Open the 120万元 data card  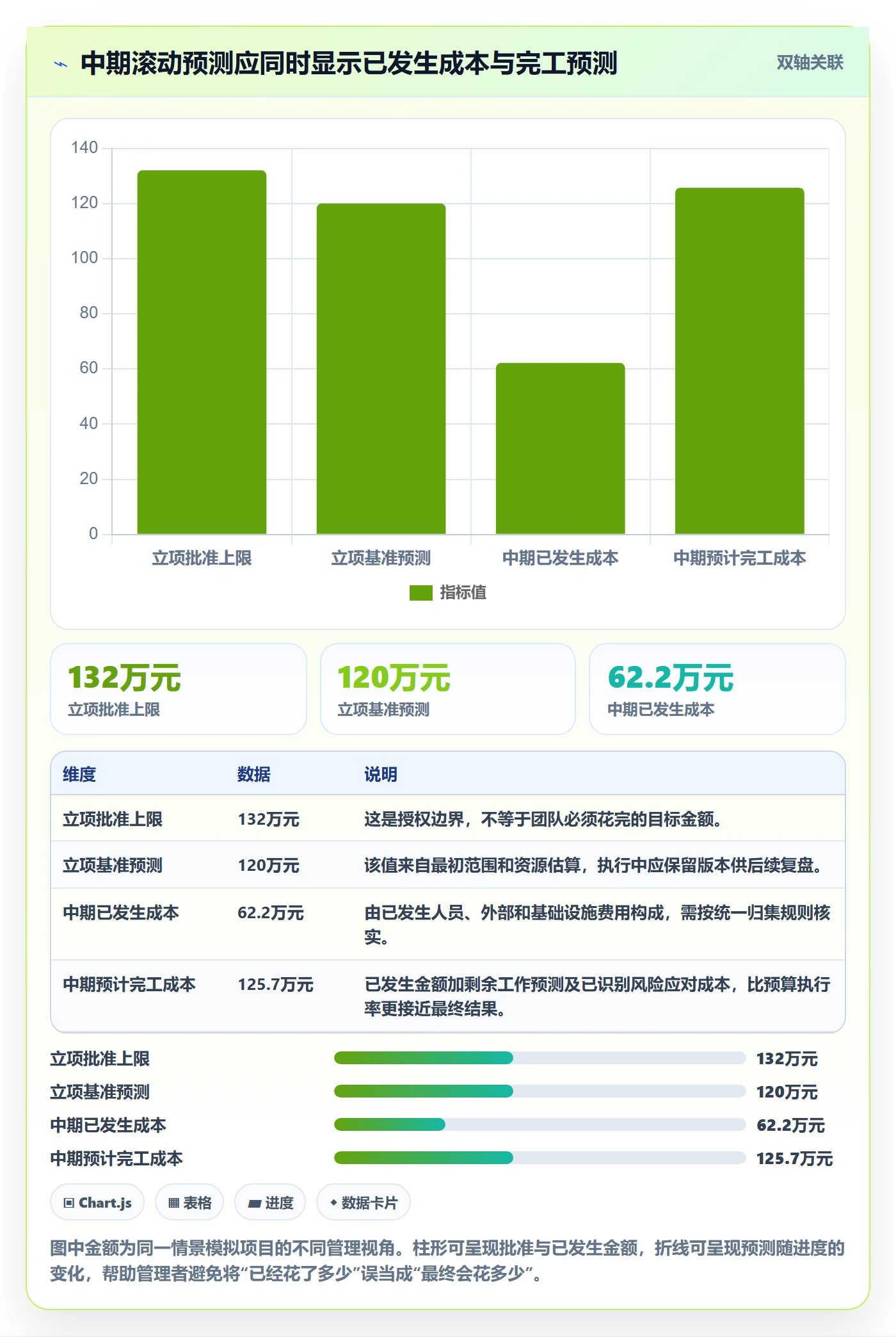click(448, 689)
